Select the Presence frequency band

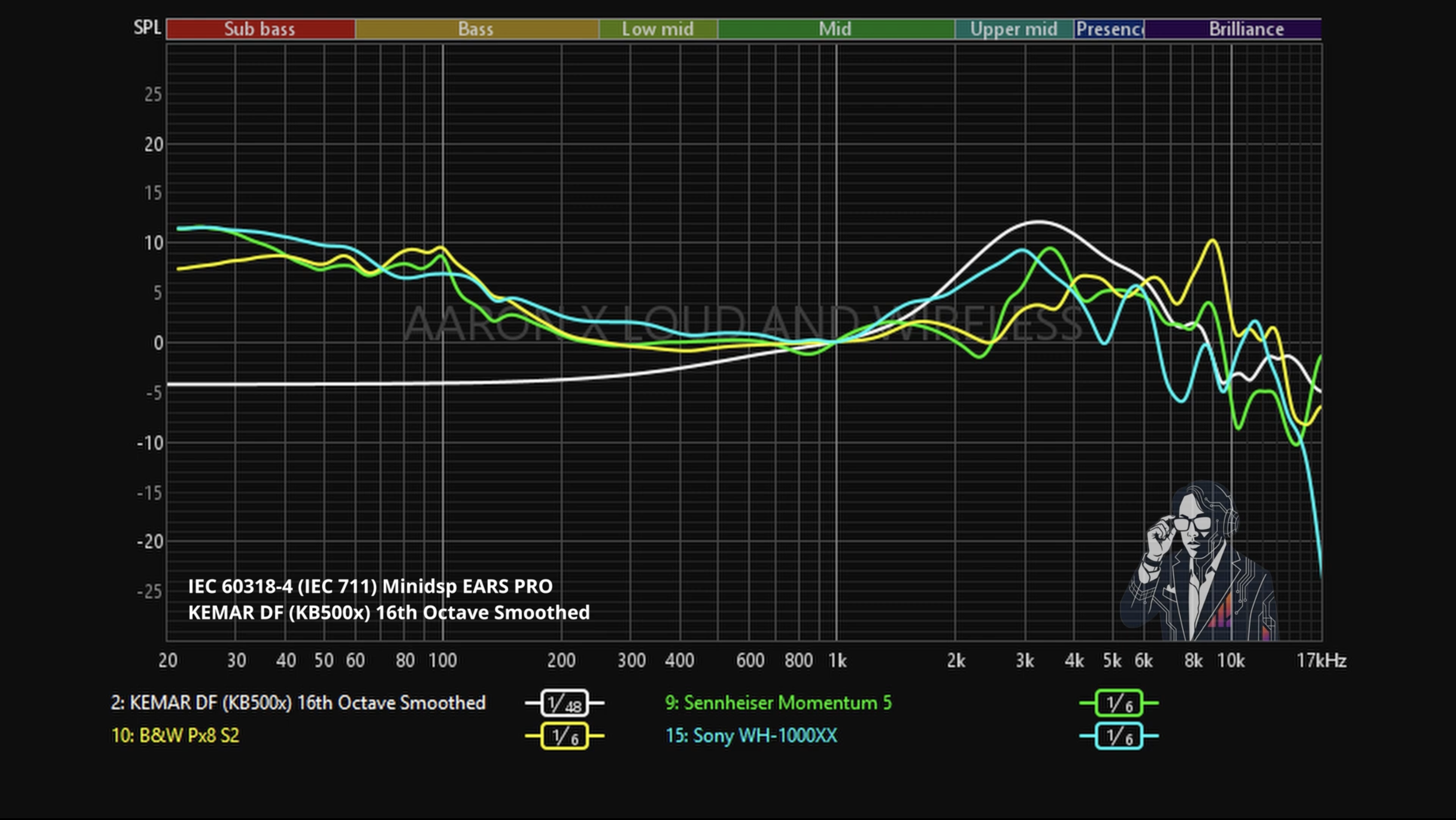pyautogui.click(x=1109, y=29)
